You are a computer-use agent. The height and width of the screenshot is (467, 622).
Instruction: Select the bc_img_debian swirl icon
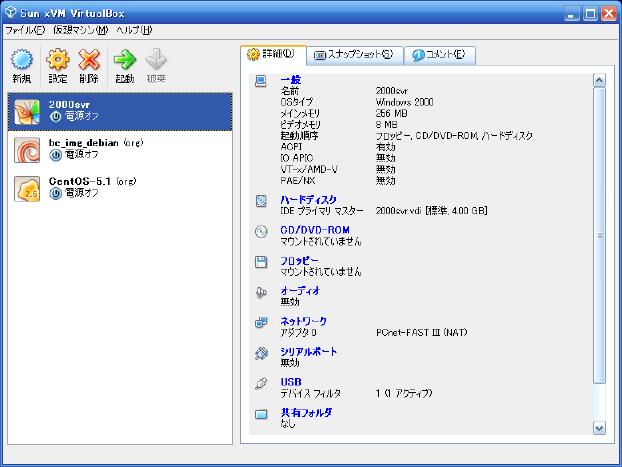pyautogui.click(x=27, y=150)
